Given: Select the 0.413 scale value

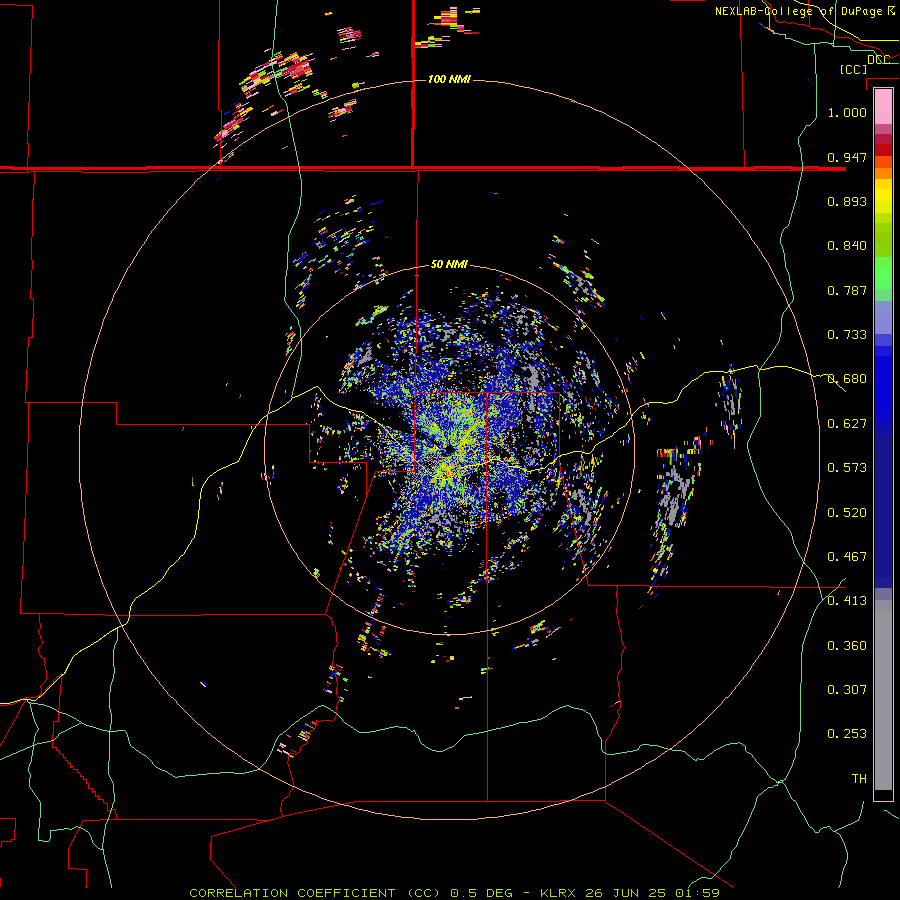Looking at the screenshot, I should coord(847,601).
